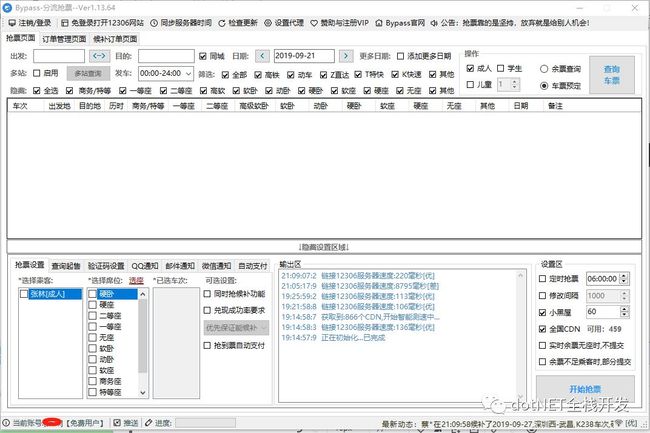Adjust 定时抢票 time stepper
650x433 pixels.
(624, 279)
